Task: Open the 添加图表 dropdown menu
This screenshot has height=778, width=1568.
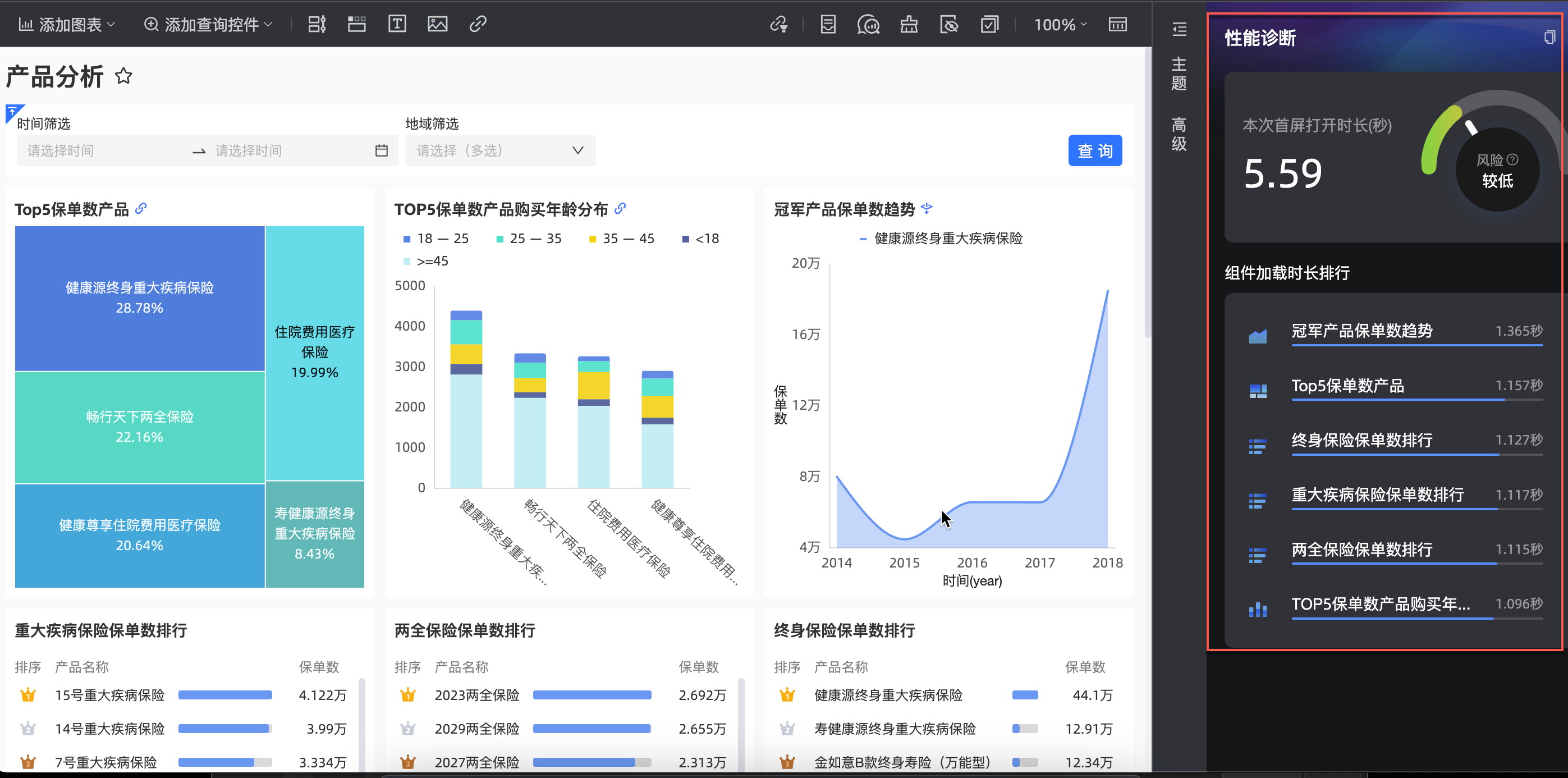Action: [66, 24]
